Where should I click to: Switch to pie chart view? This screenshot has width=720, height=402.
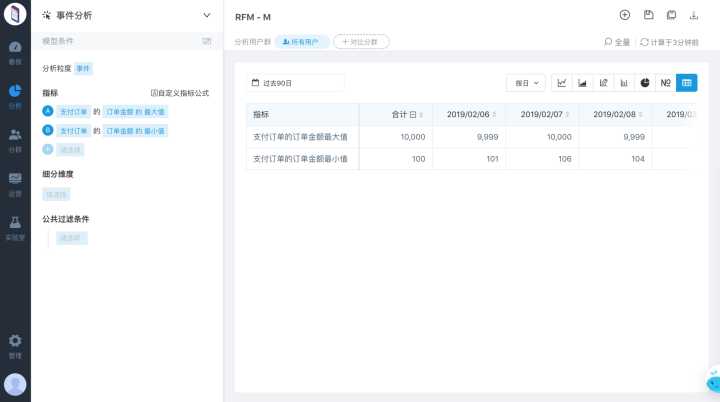645,83
